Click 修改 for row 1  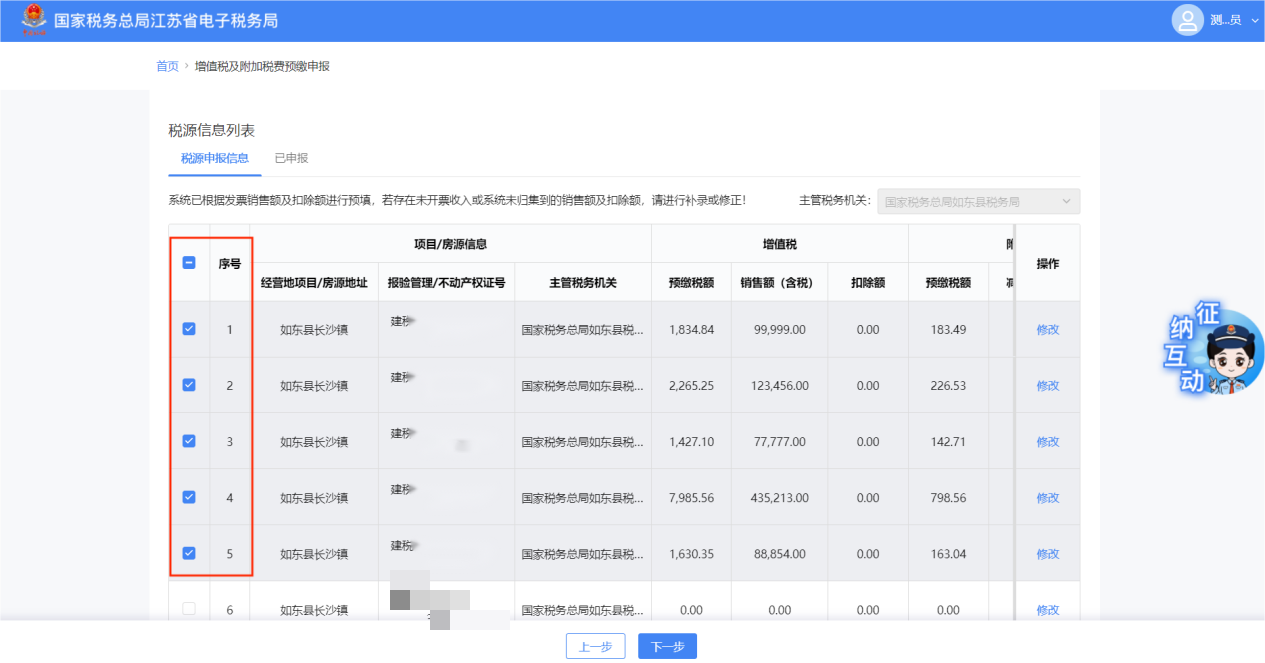click(x=1047, y=330)
